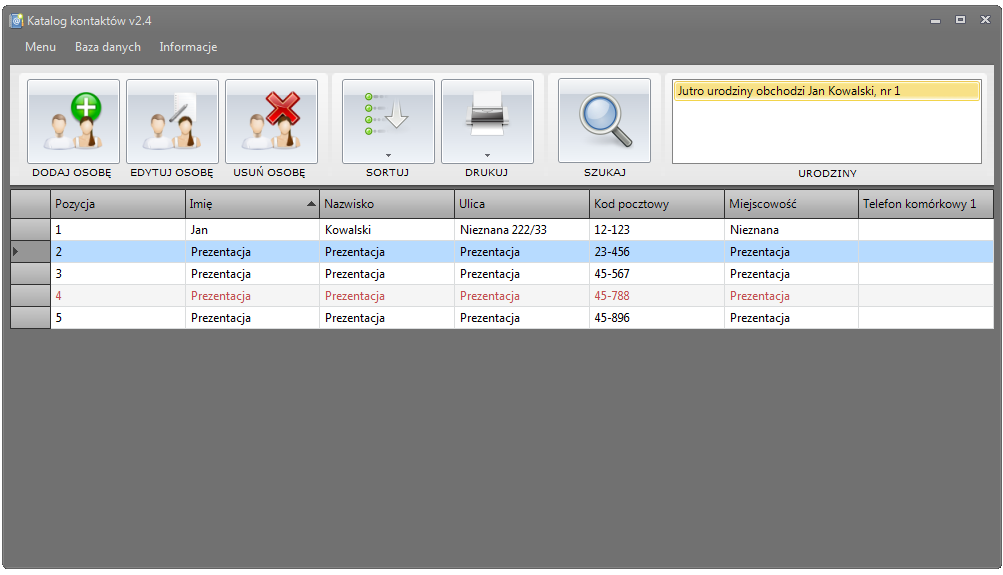1003x575 pixels.
Task: Select the cell with name Jan
Action: point(252,230)
